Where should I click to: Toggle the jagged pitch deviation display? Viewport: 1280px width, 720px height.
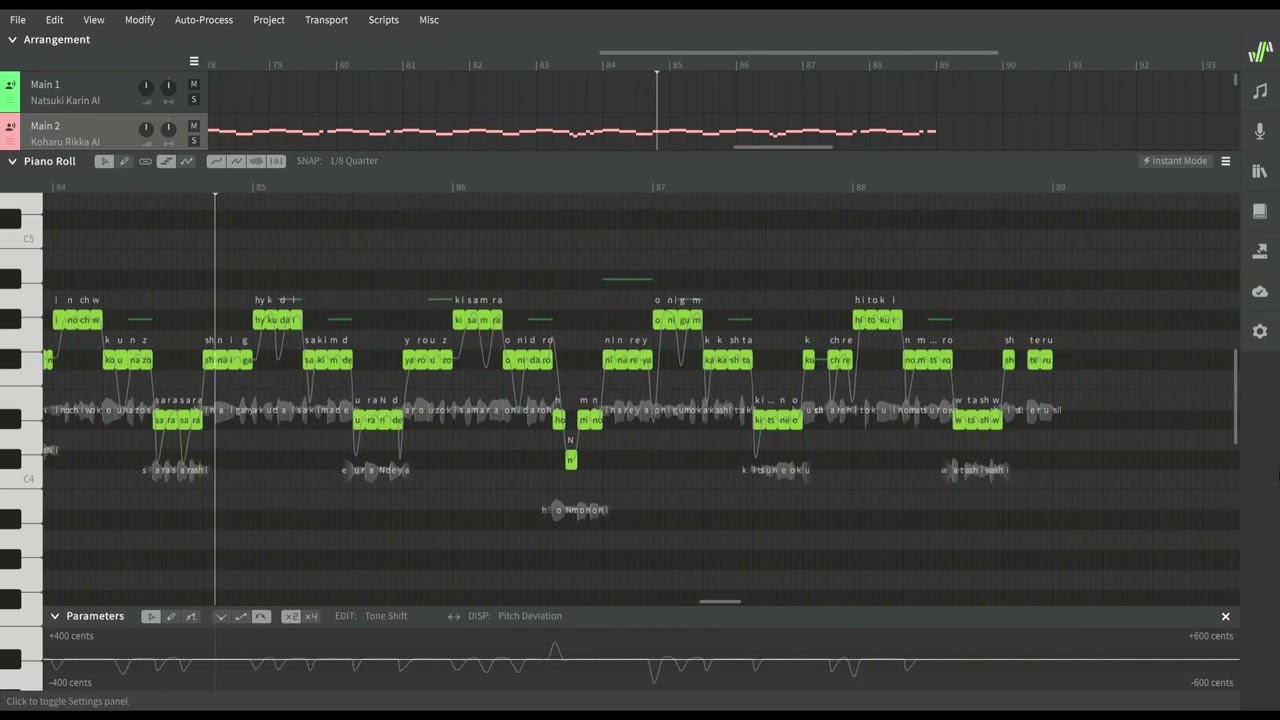[236, 161]
